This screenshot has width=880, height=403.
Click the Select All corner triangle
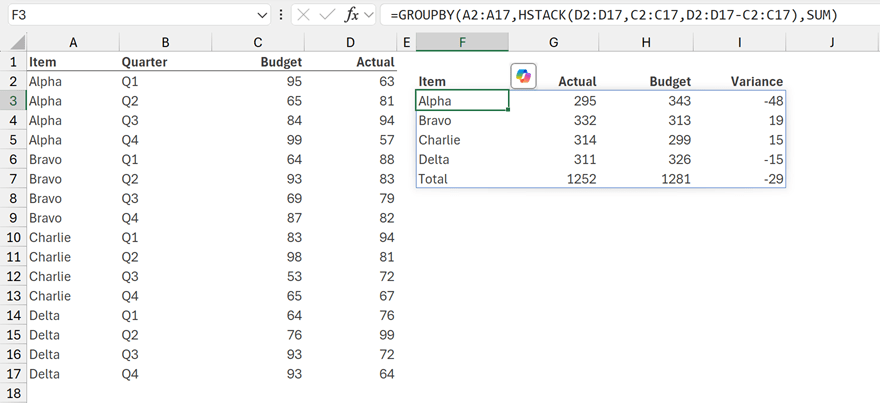(17, 42)
